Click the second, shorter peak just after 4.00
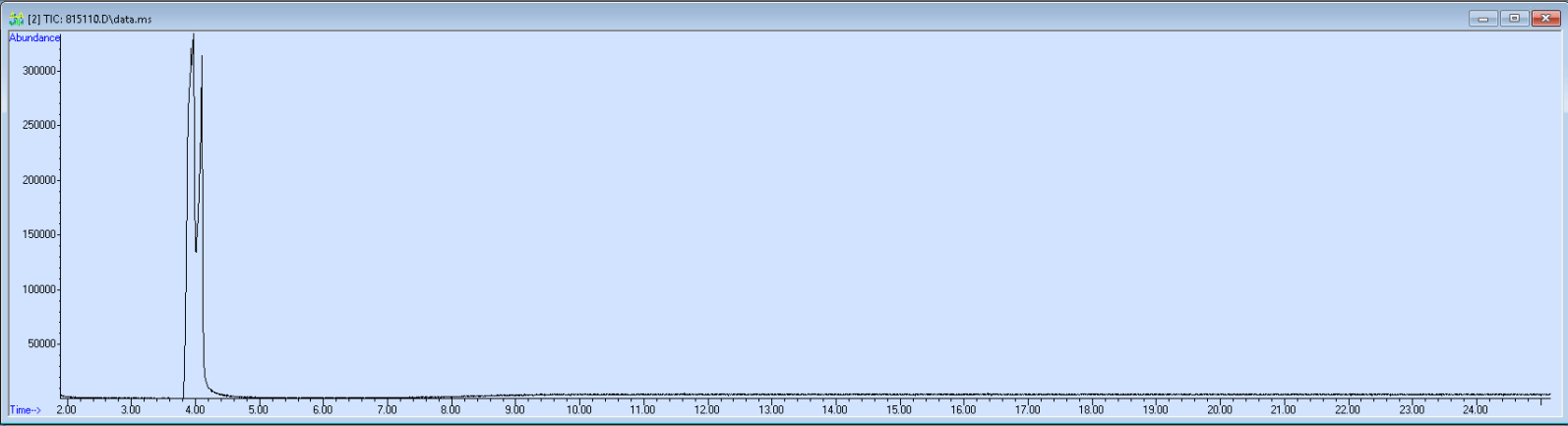Image resolution: width=1568 pixels, height=426 pixels. [x=202, y=57]
